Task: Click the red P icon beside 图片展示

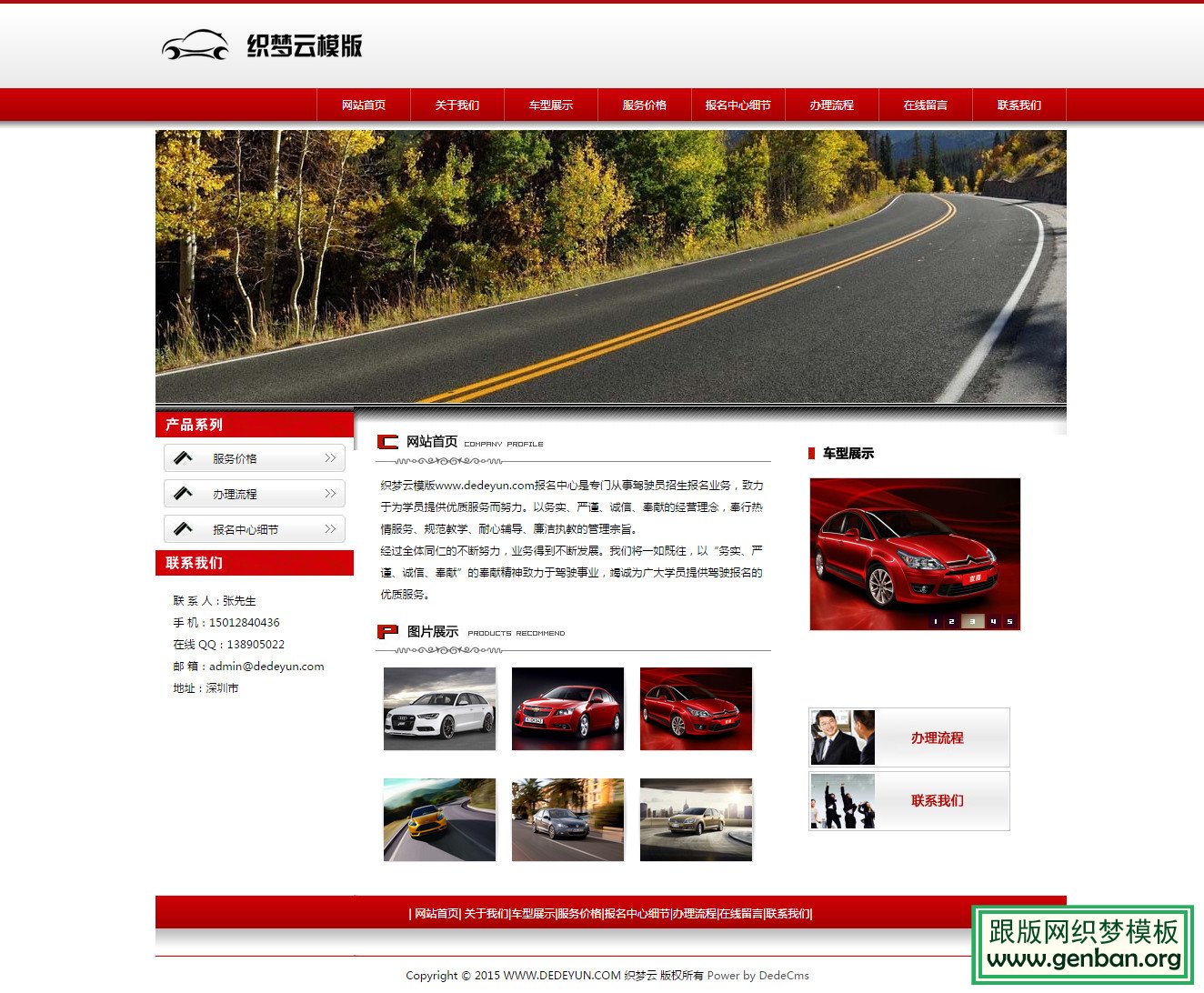Action: [x=387, y=631]
